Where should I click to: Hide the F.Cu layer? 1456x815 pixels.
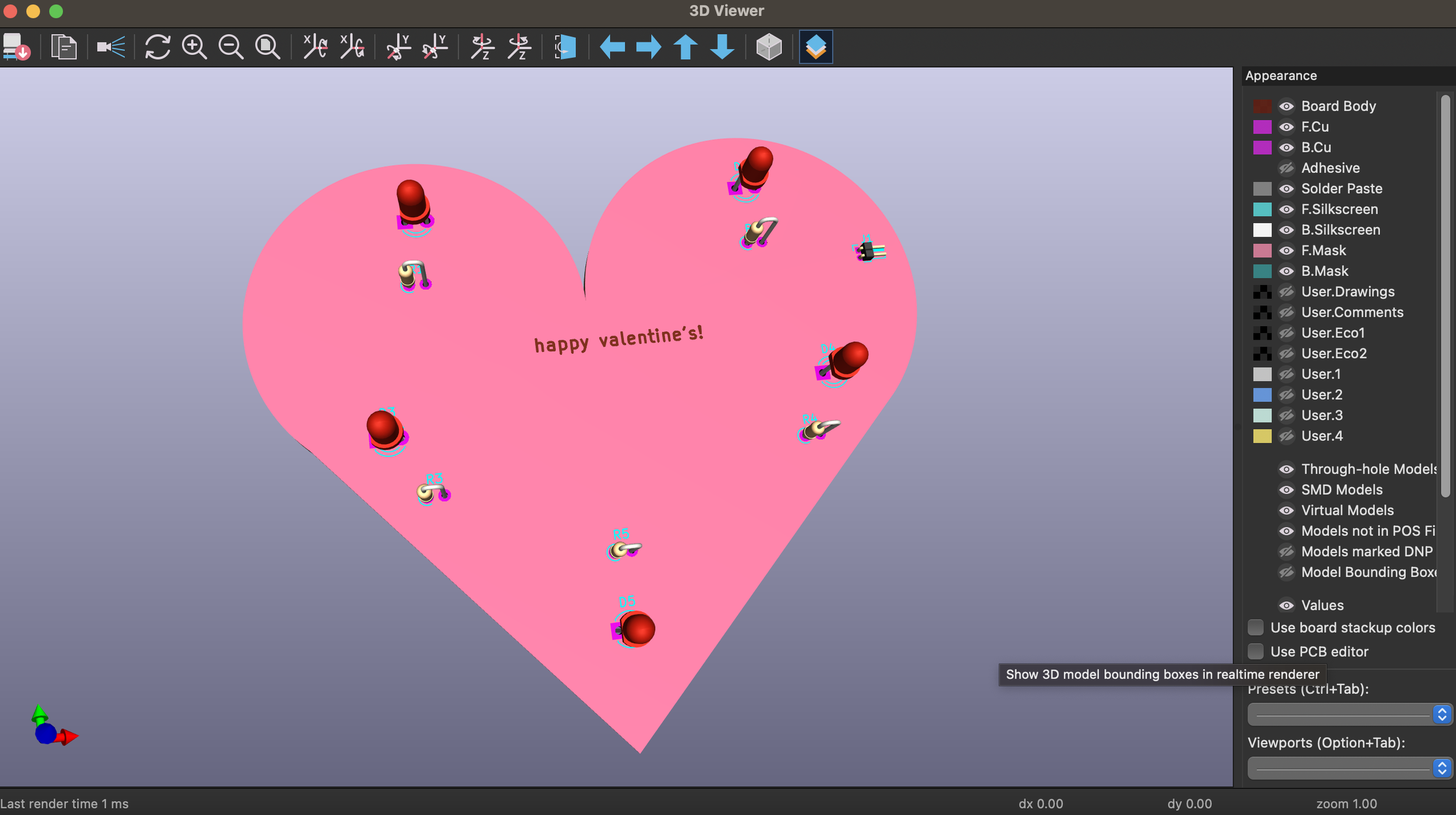(x=1287, y=126)
